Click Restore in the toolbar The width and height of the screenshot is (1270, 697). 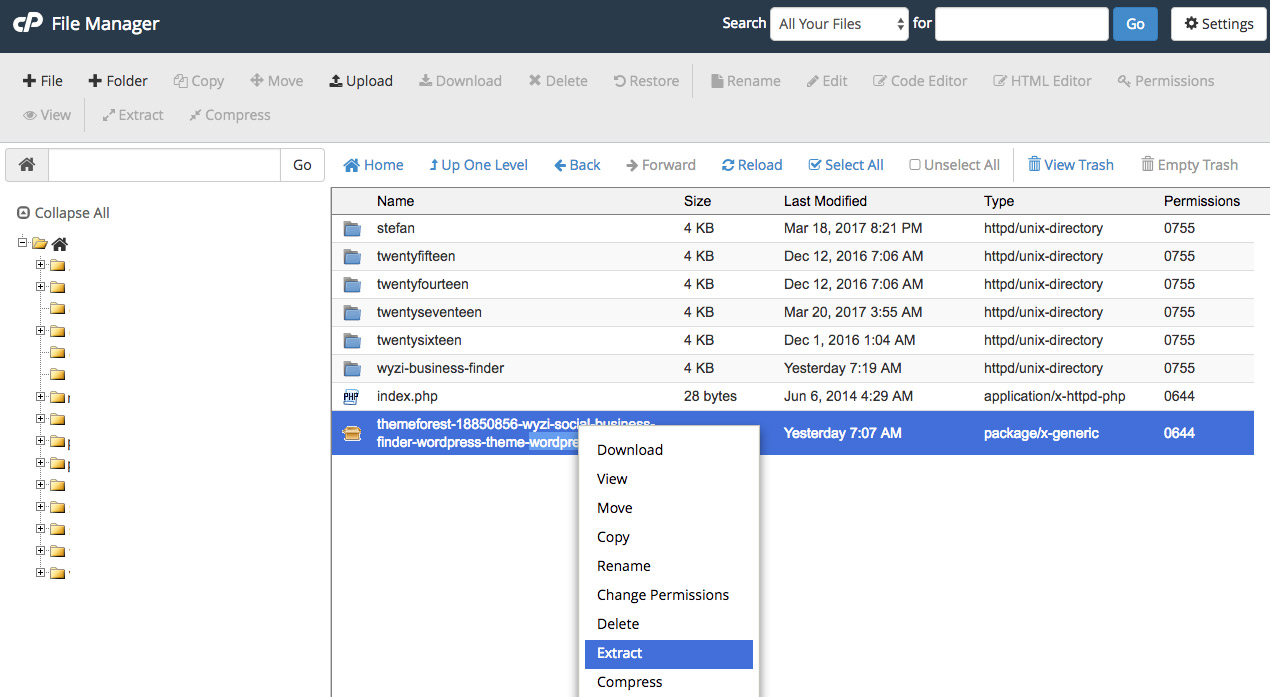click(646, 81)
